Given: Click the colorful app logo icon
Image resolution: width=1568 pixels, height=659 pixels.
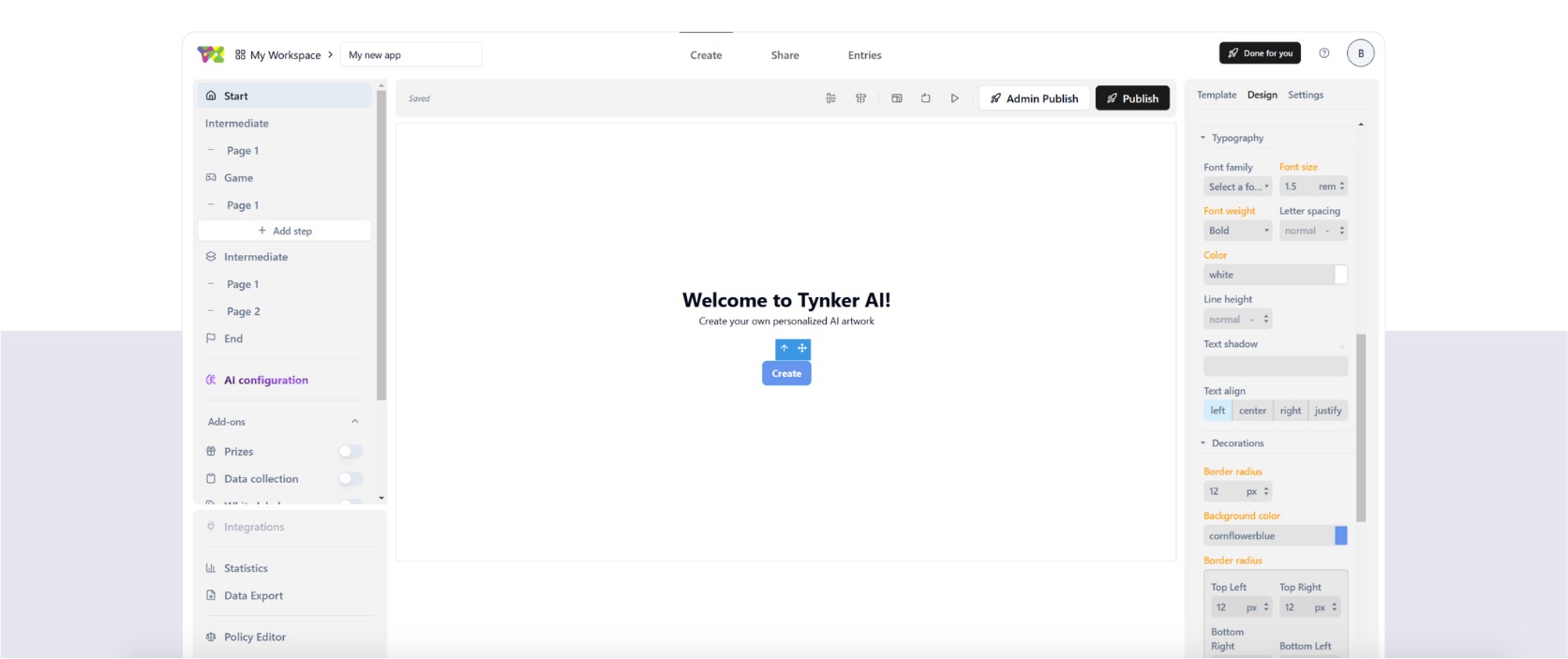Looking at the screenshot, I should coord(211,54).
